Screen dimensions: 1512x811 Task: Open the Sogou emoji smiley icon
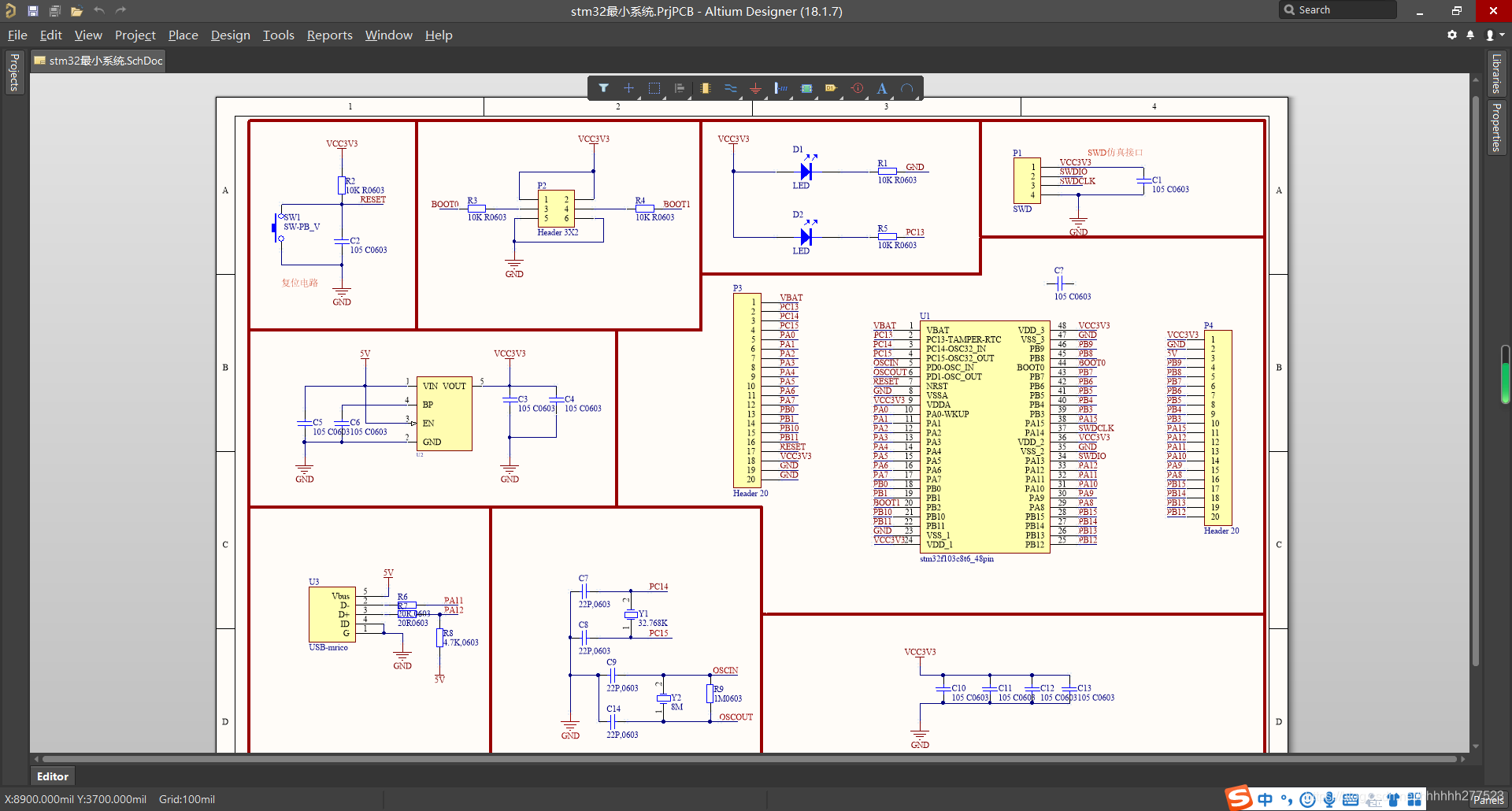coord(1308,799)
